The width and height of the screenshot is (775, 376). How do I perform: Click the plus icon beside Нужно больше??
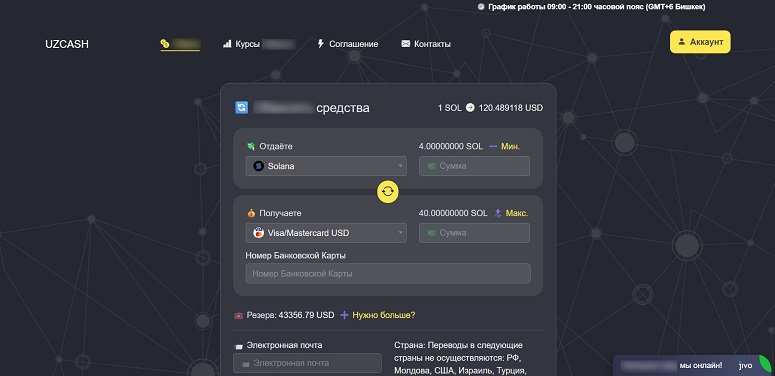344,315
